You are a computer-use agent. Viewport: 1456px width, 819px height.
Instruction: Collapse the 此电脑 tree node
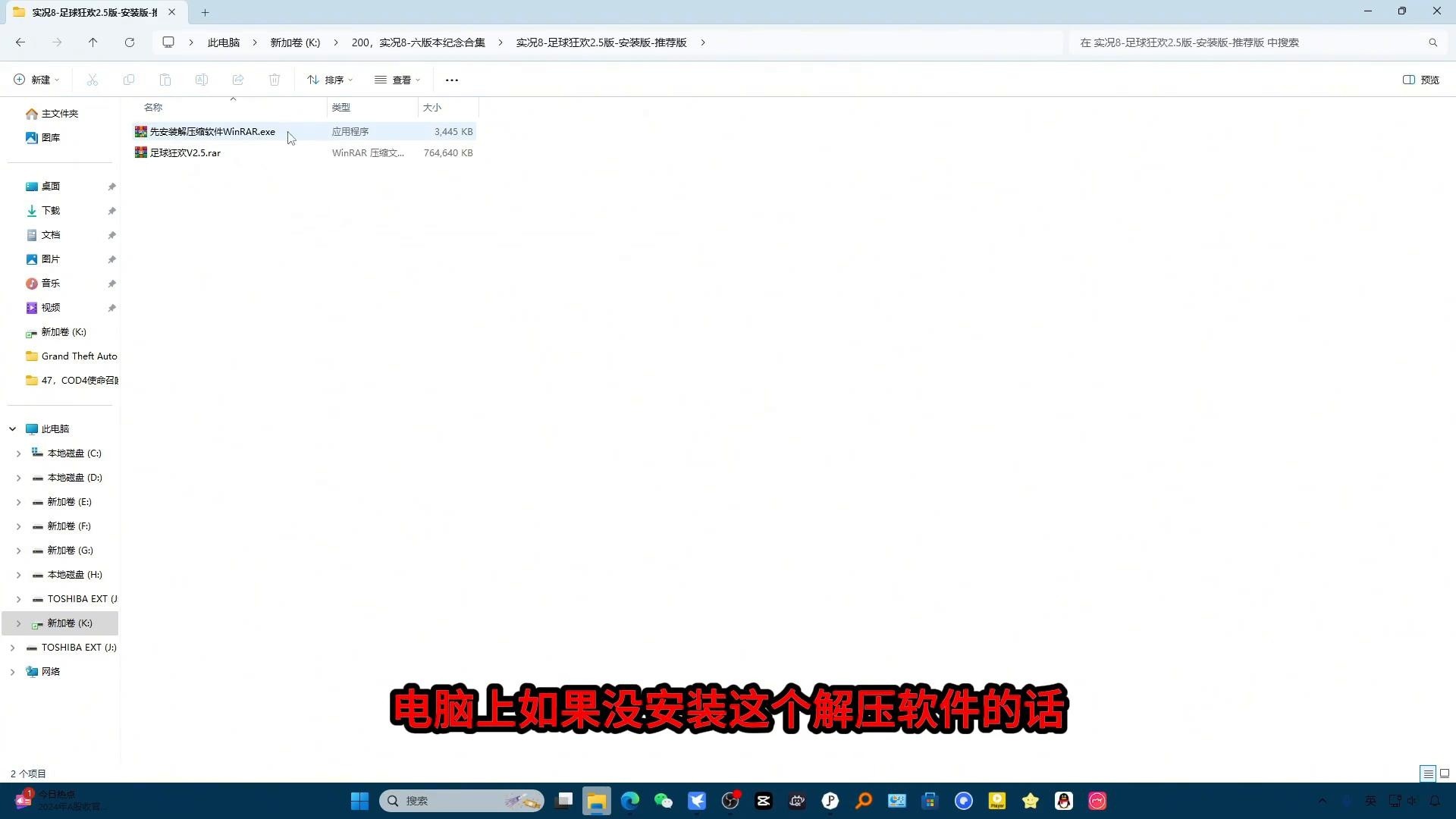click(x=13, y=428)
